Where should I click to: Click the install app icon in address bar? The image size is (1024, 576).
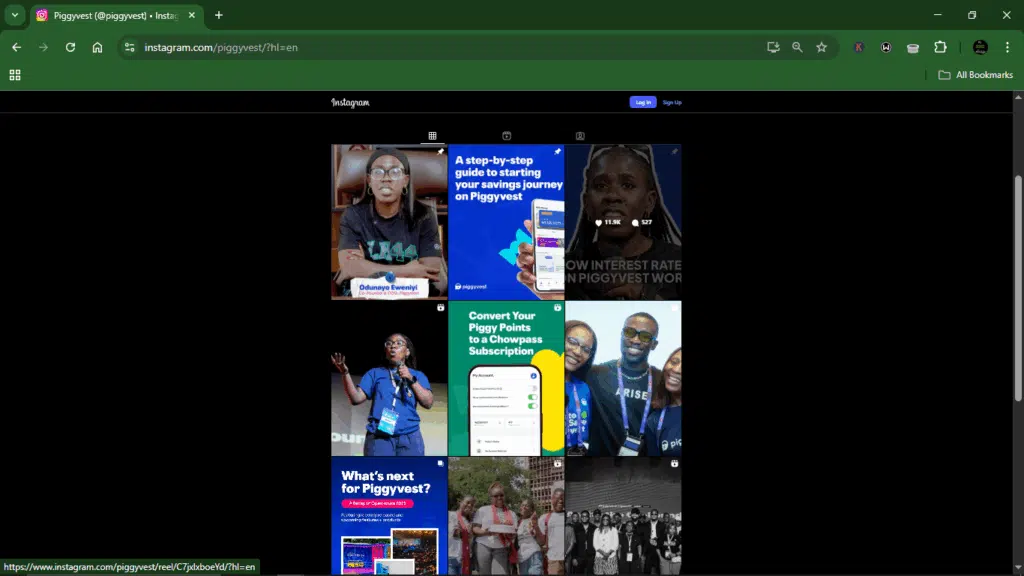772,47
